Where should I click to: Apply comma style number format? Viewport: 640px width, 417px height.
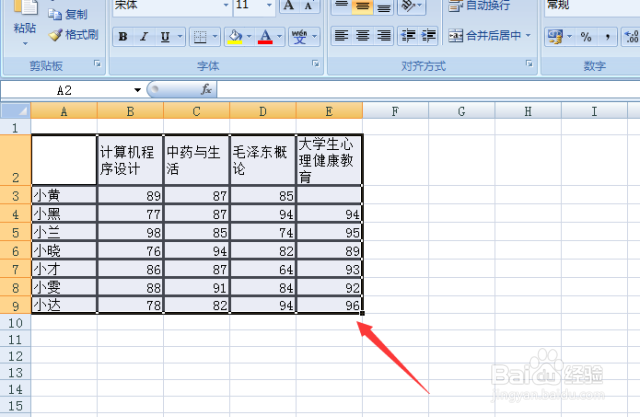click(607, 37)
